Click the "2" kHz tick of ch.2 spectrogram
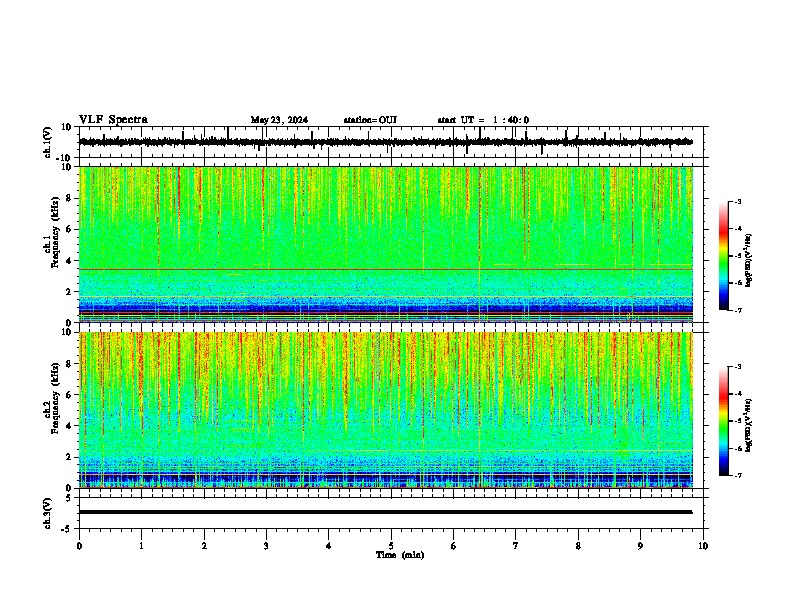 71,457
